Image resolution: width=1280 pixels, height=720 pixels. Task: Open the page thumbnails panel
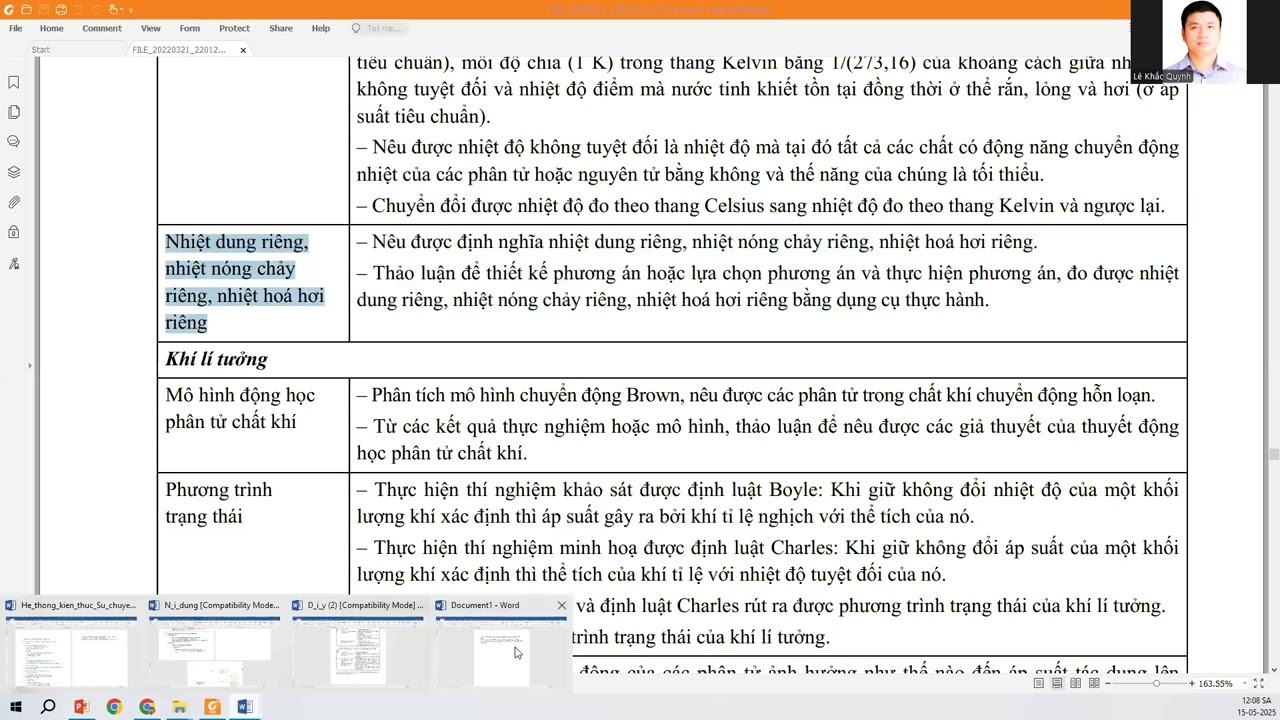(13, 112)
